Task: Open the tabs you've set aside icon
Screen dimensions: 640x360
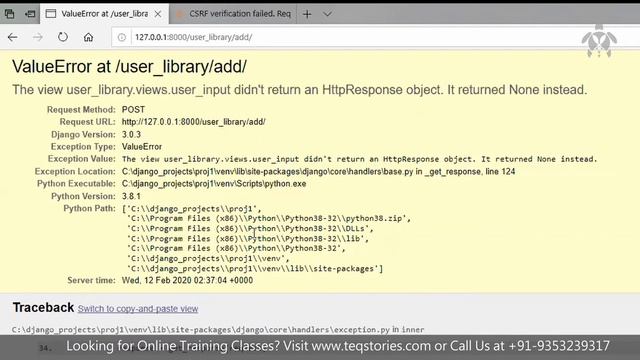Action: coord(9,14)
